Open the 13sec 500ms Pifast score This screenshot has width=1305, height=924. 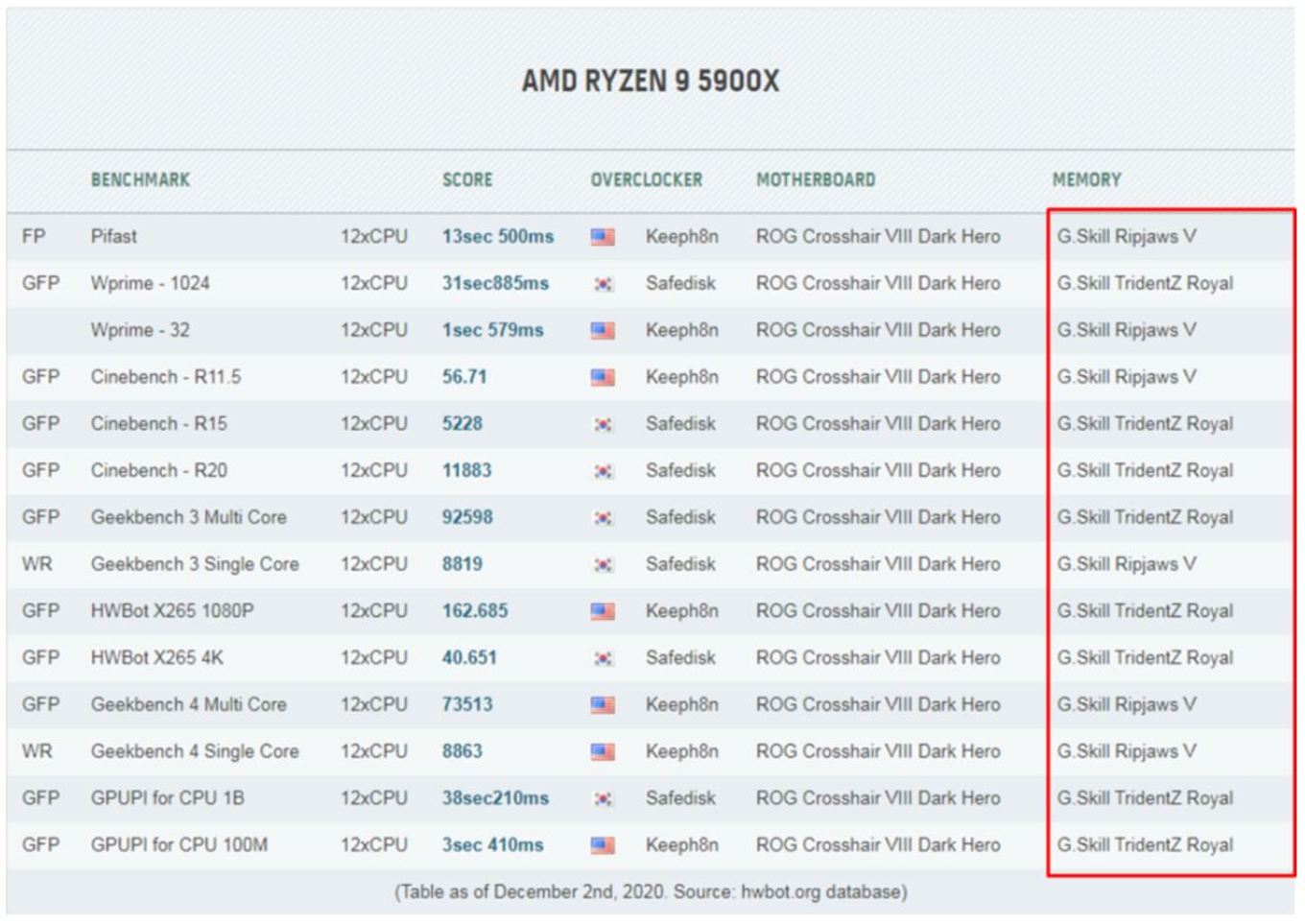coord(498,236)
